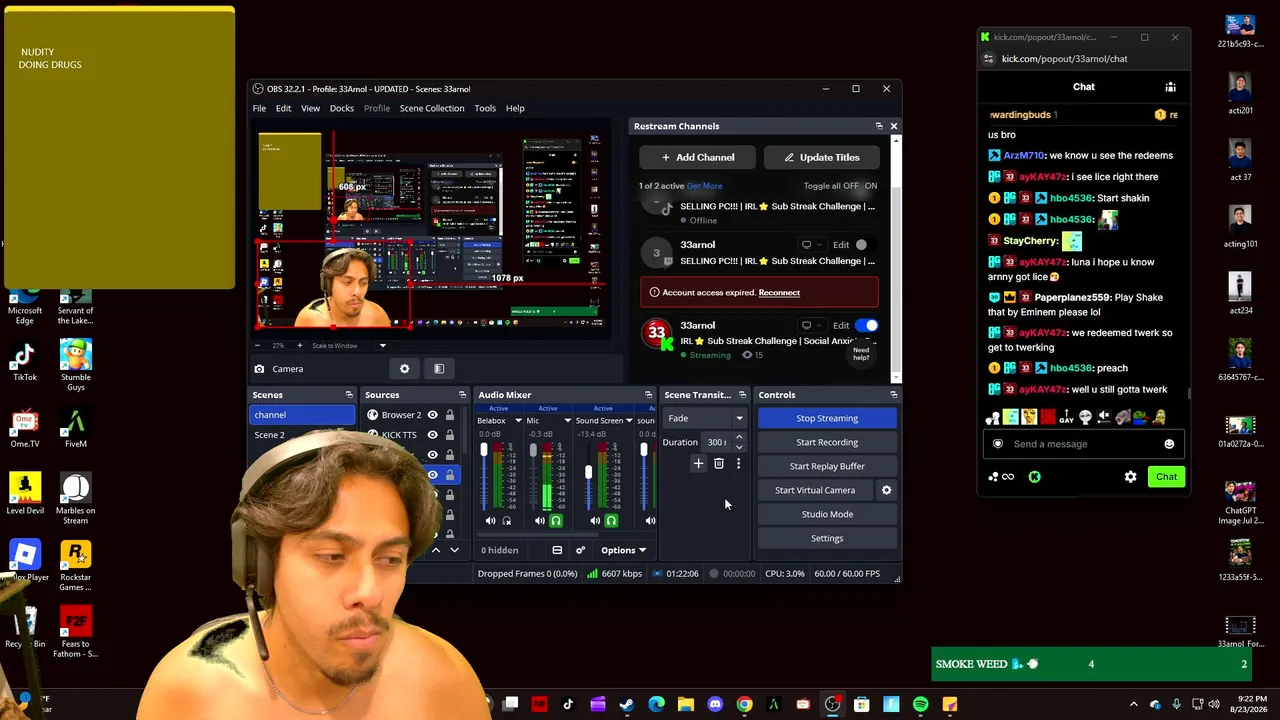Open Google Chrome from the taskbar
The width and height of the screenshot is (1280, 720).
pos(744,705)
